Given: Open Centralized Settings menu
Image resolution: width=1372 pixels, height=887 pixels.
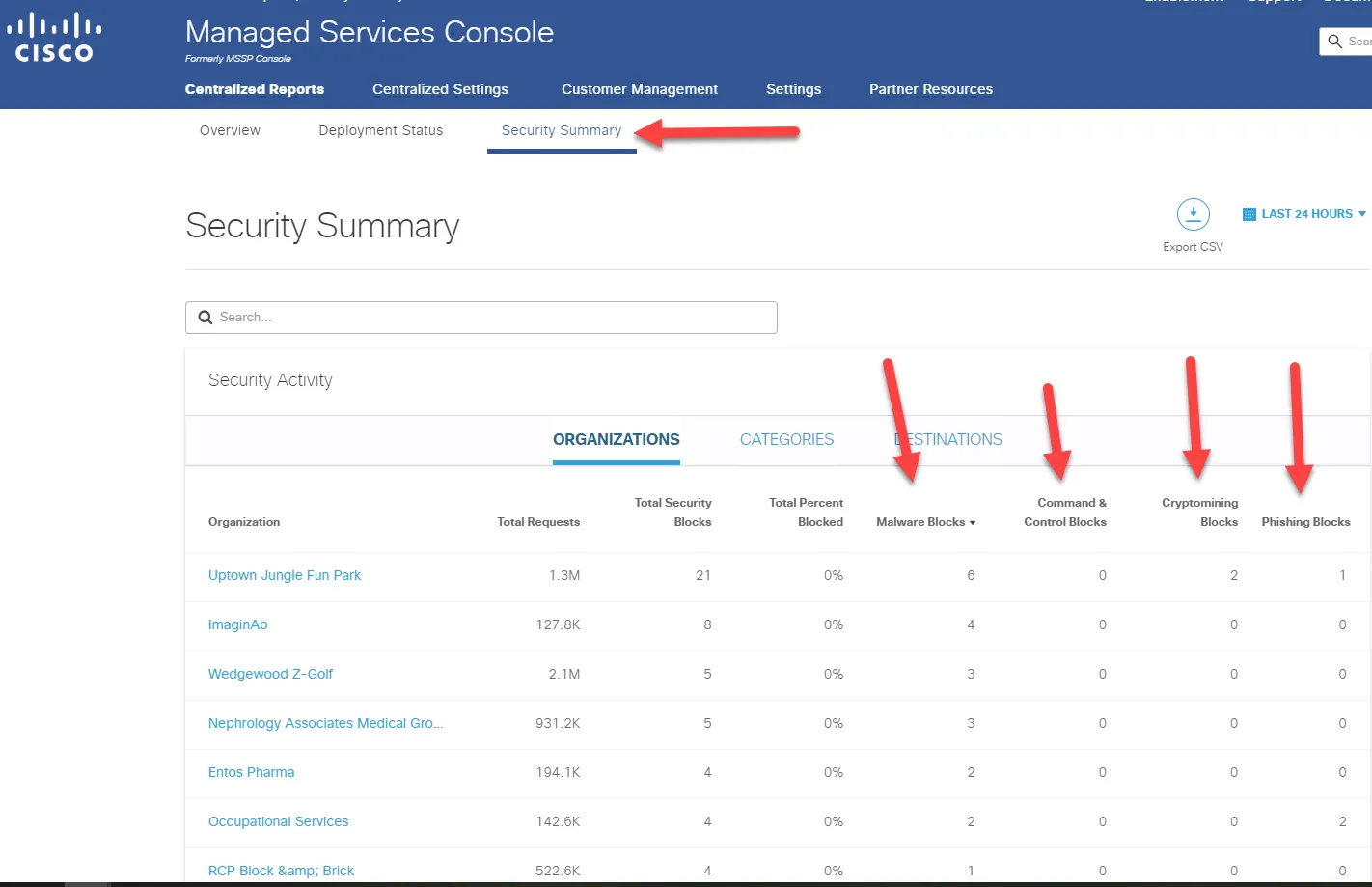Looking at the screenshot, I should 440,89.
